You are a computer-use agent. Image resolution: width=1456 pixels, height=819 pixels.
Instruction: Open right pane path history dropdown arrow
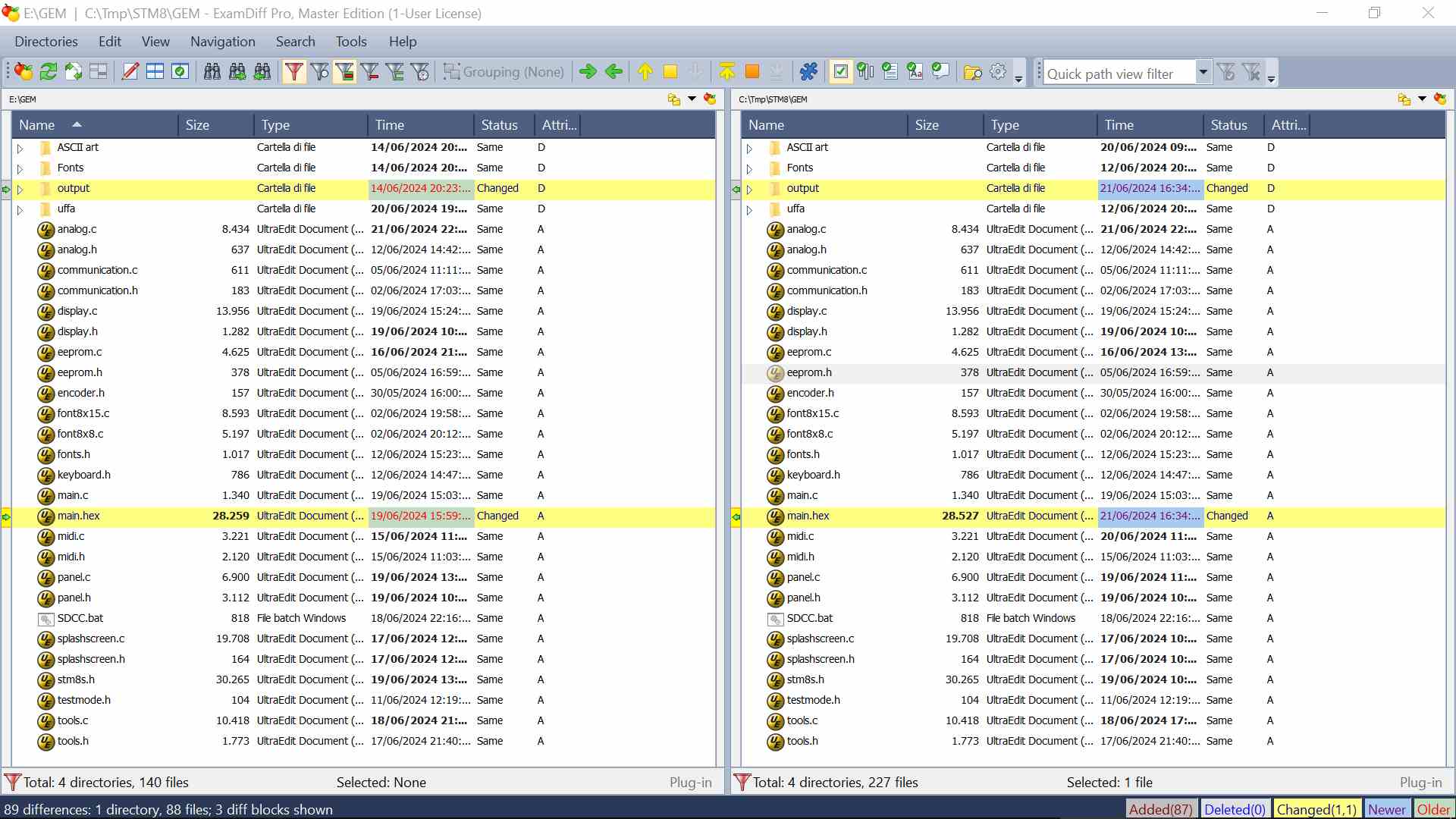tap(1422, 99)
